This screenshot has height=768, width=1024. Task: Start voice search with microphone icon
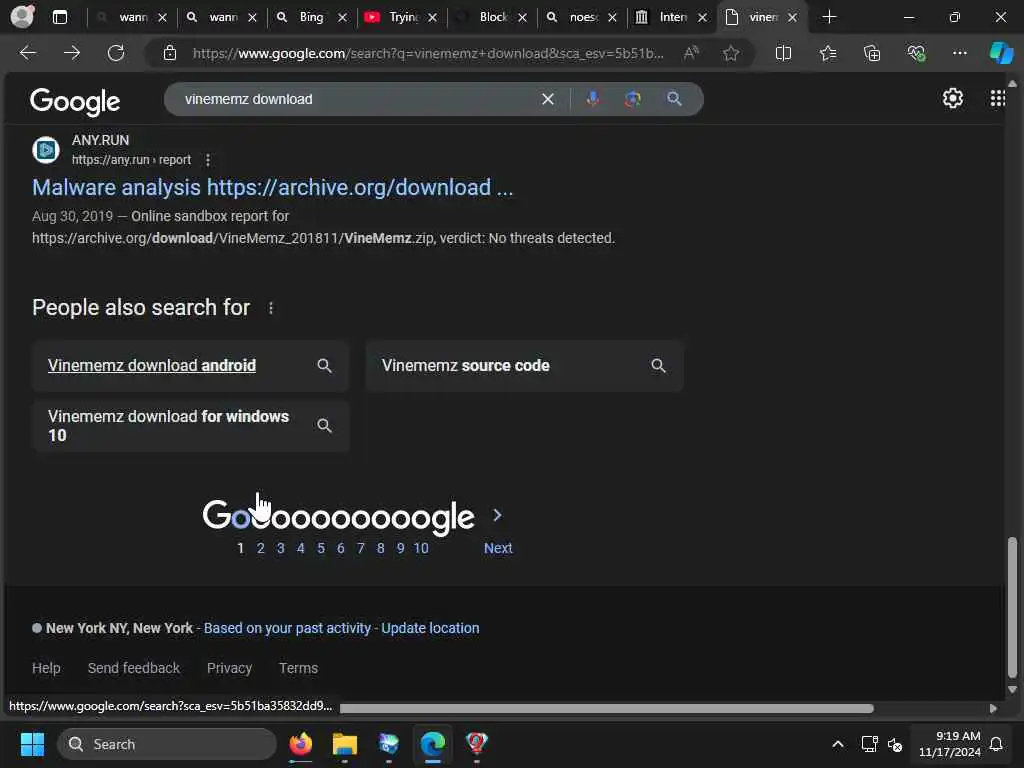pyautogui.click(x=593, y=99)
